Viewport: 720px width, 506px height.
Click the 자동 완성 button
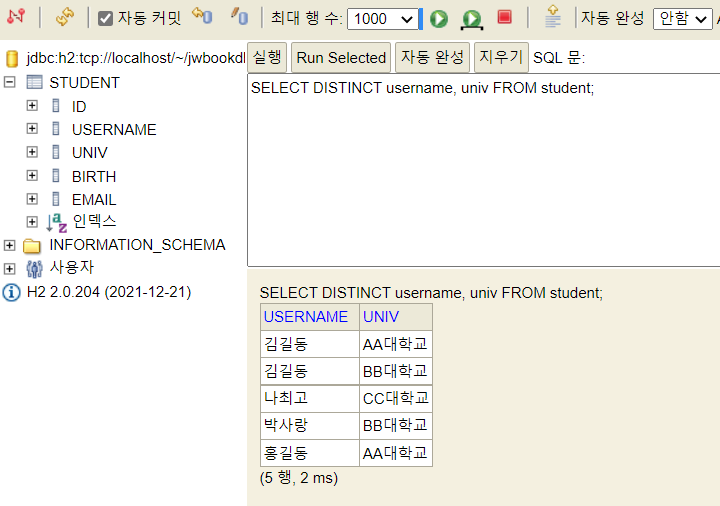[x=432, y=57]
